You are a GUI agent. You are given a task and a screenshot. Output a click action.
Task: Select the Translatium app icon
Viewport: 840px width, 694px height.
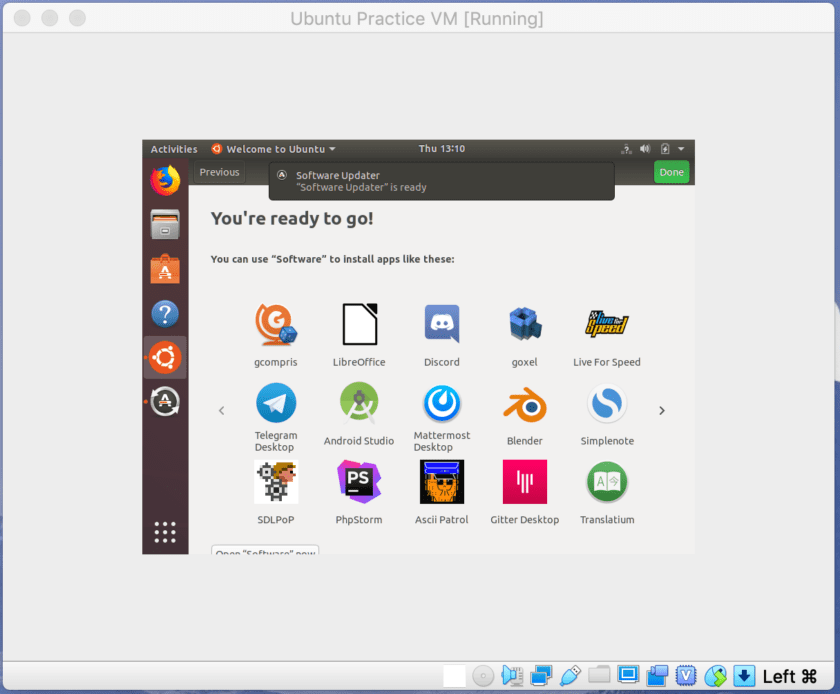[x=607, y=482]
